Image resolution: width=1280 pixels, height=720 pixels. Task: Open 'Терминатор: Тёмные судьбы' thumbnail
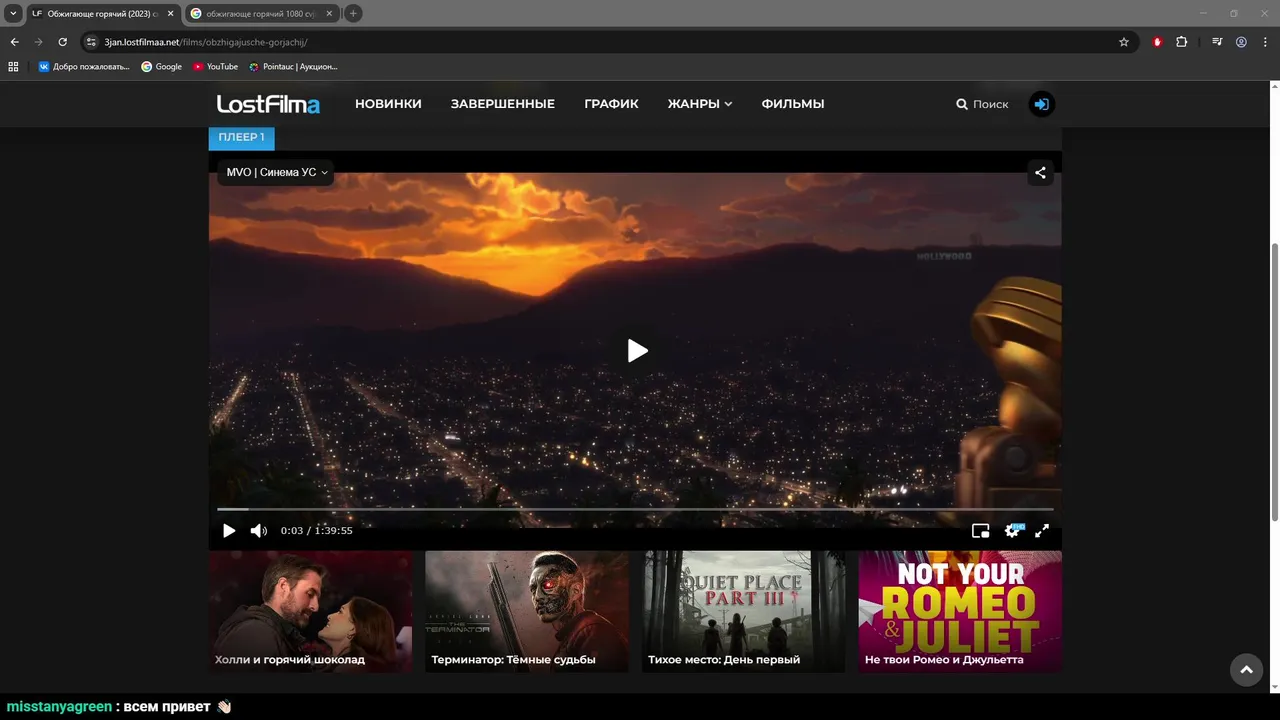click(527, 611)
